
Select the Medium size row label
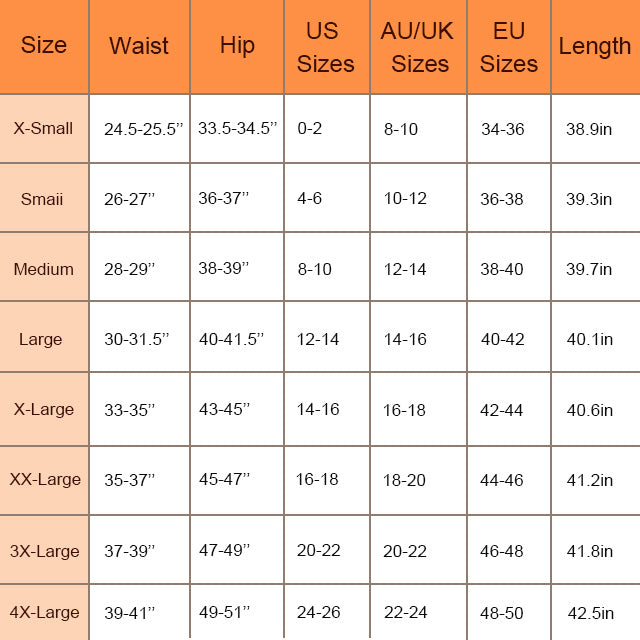click(44, 269)
